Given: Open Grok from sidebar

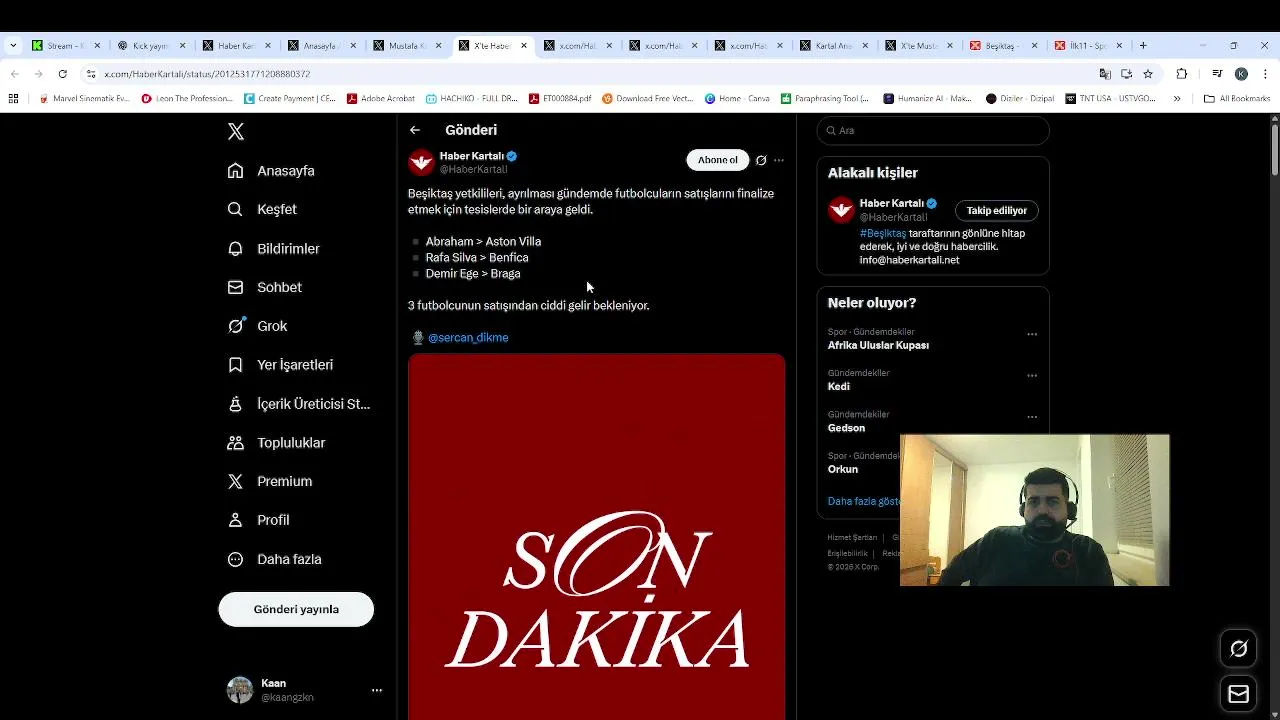Looking at the screenshot, I should (257, 326).
